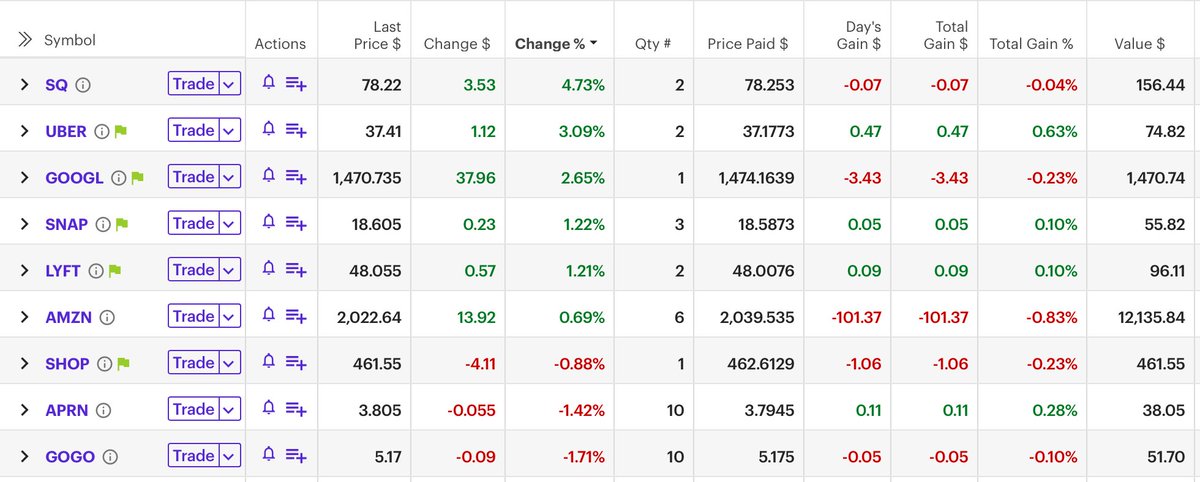Open the Trade dropdown arrow for APRN
1200x482 pixels.
(230, 409)
